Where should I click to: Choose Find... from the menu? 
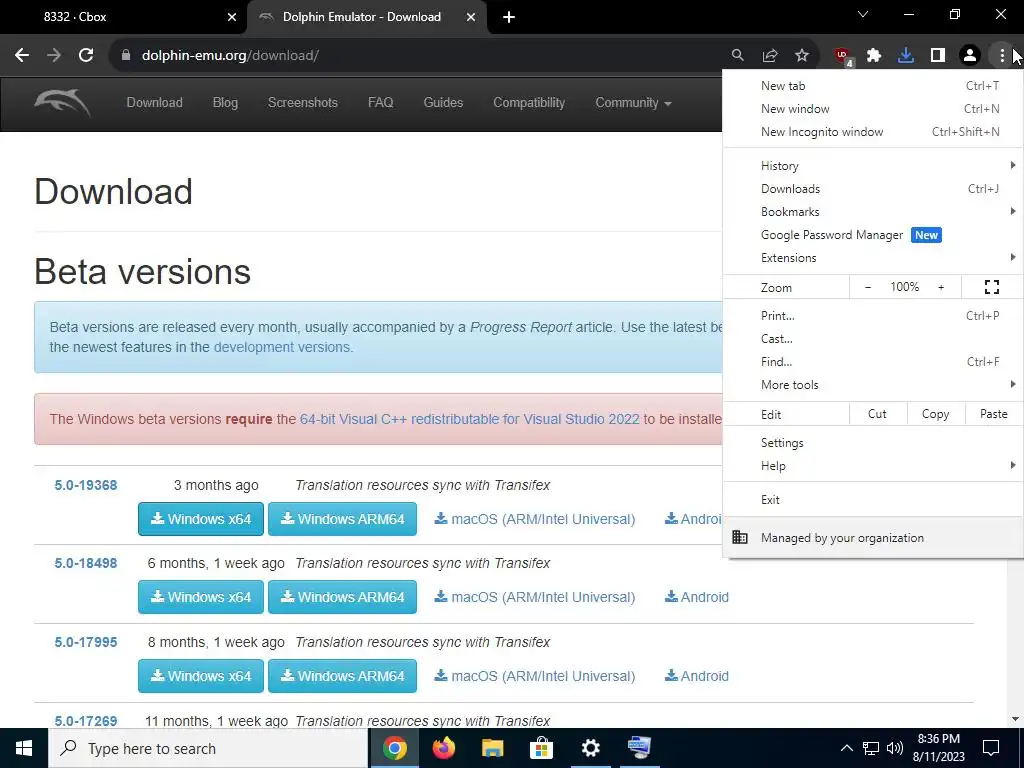click(873, 362)
